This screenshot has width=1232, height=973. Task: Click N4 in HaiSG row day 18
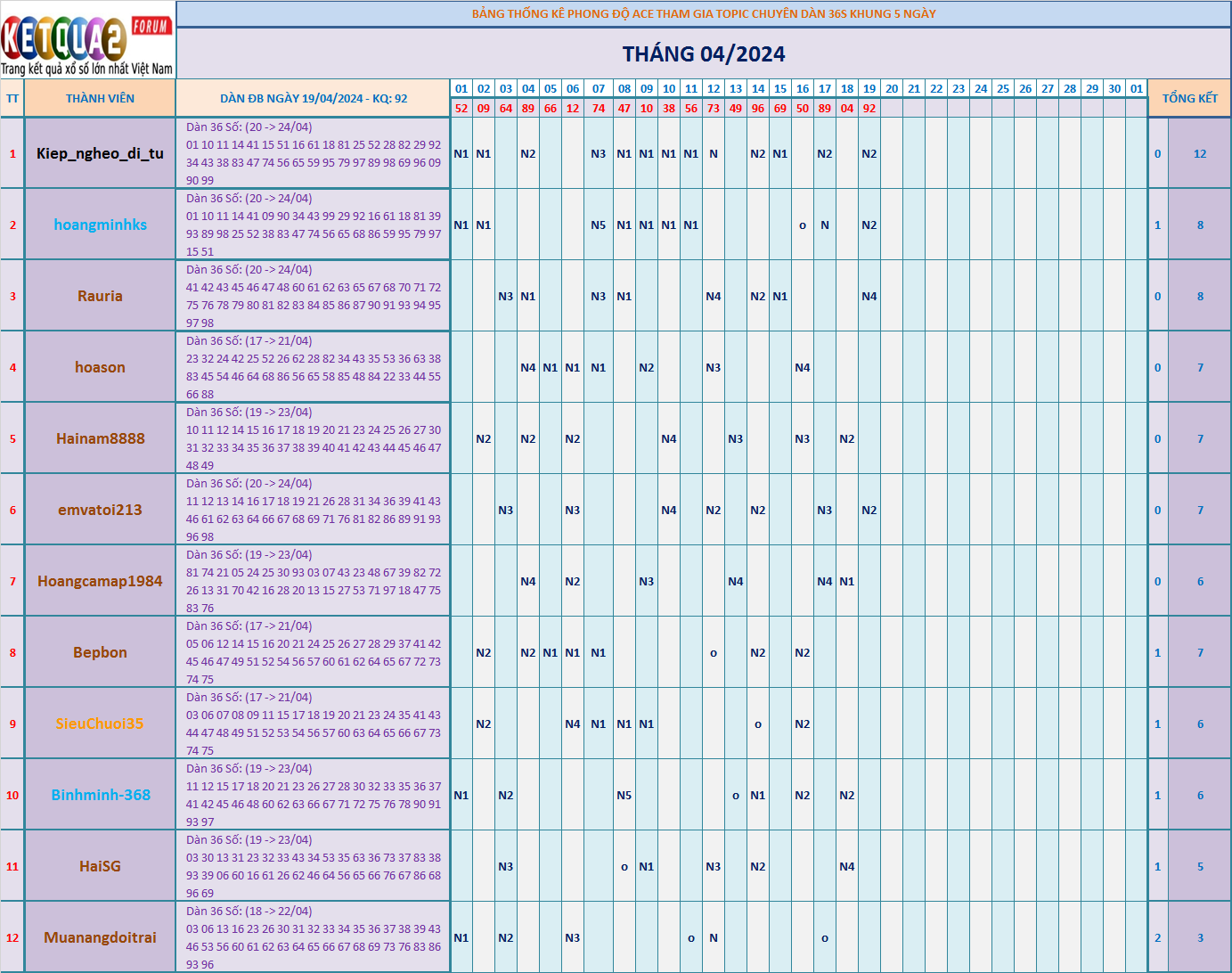coord(847,866)
